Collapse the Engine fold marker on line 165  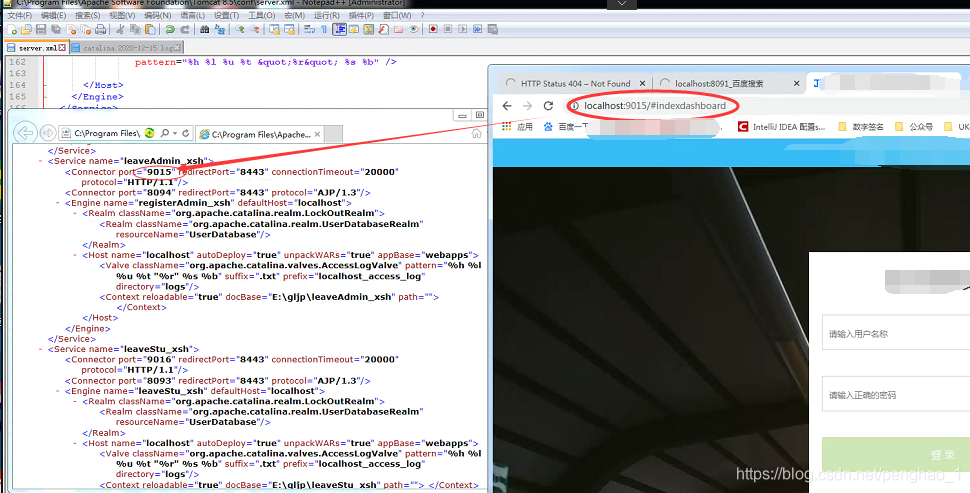(x=46, y=96)
